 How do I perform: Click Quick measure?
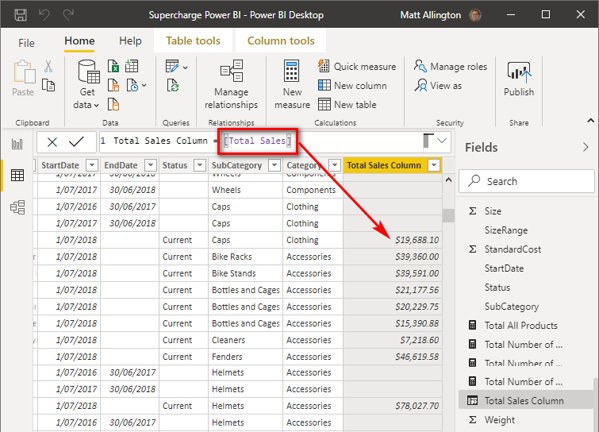coord(357,66)
